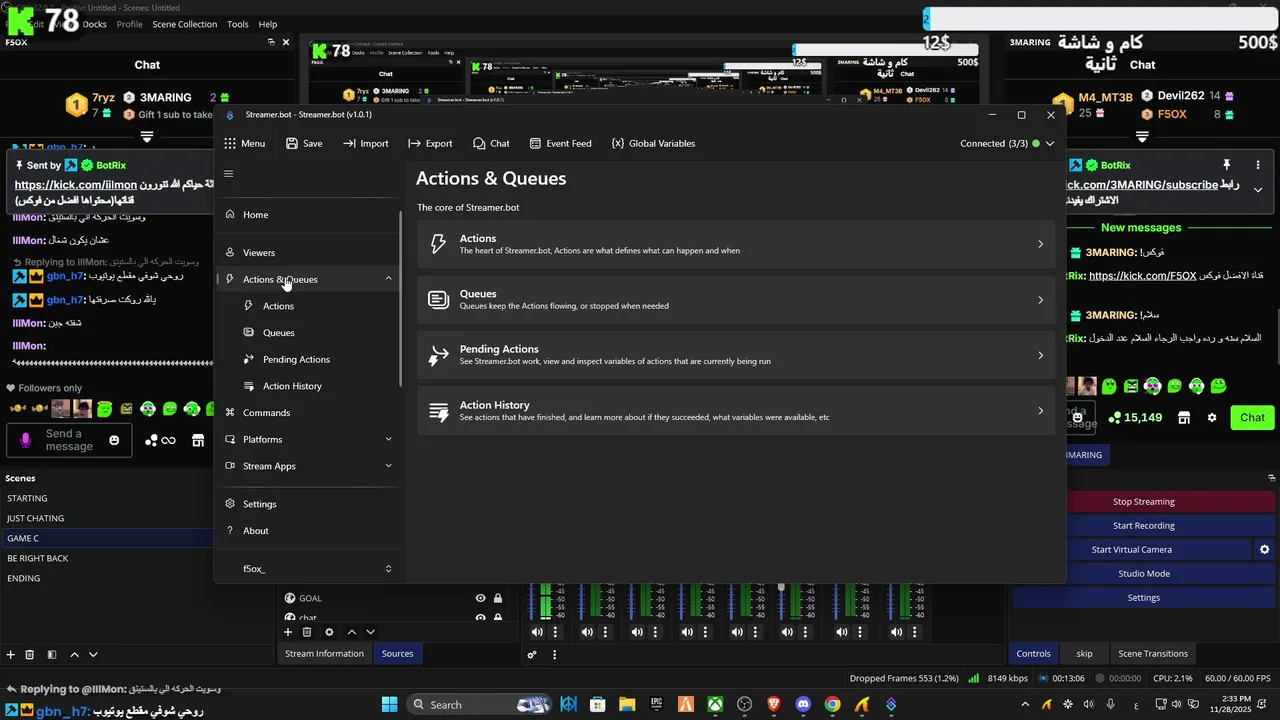Click Studio Mode button
Viewport: 1280px width, 720px height.
[1143, 574]
